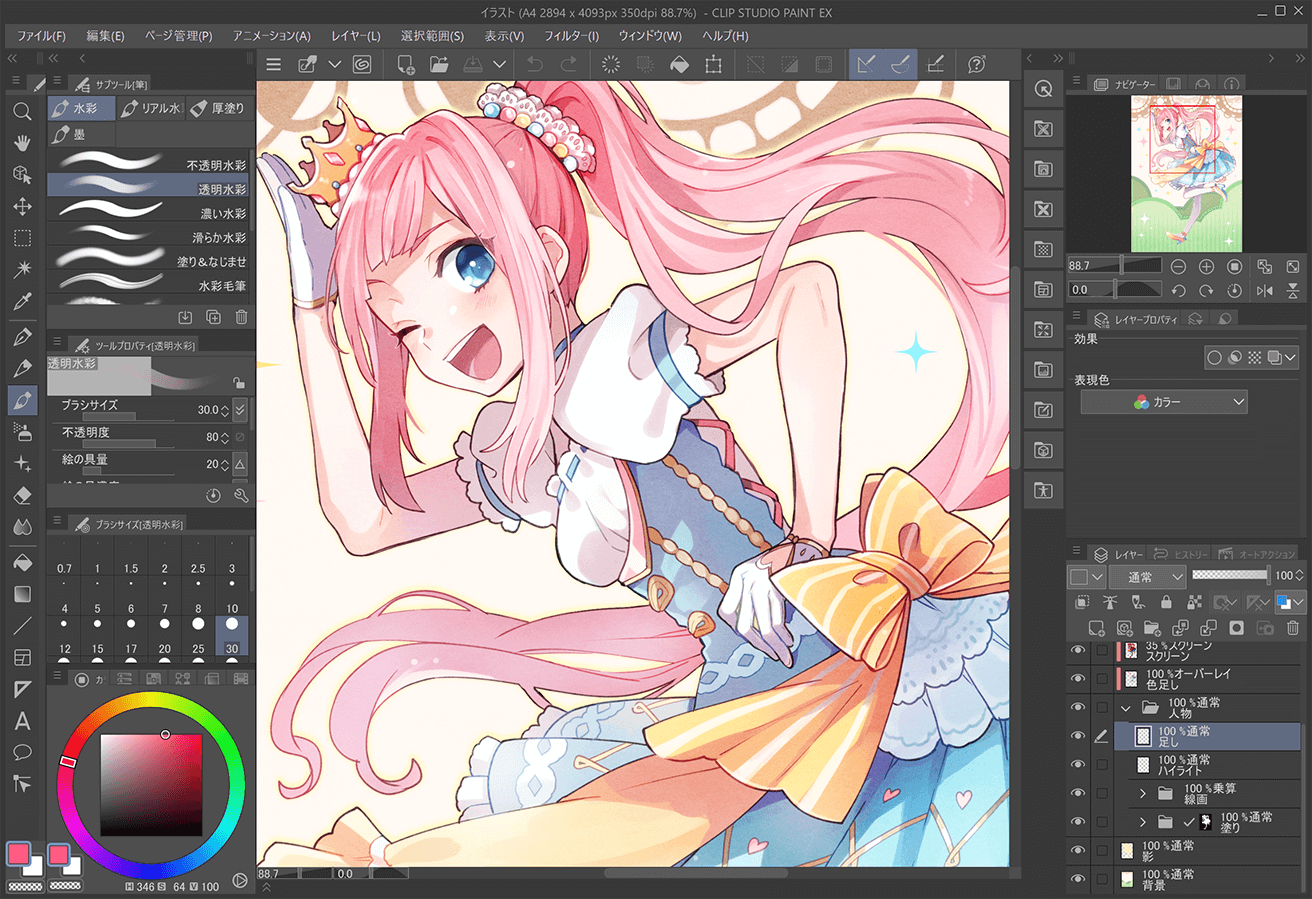Select the Fill bucket tool
This screenshot has height=899, width=1312.
pyautogui.click(x=22, y=559)
